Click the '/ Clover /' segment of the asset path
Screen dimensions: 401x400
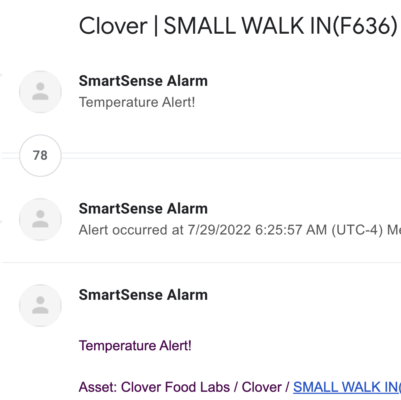tap(262, 387)
